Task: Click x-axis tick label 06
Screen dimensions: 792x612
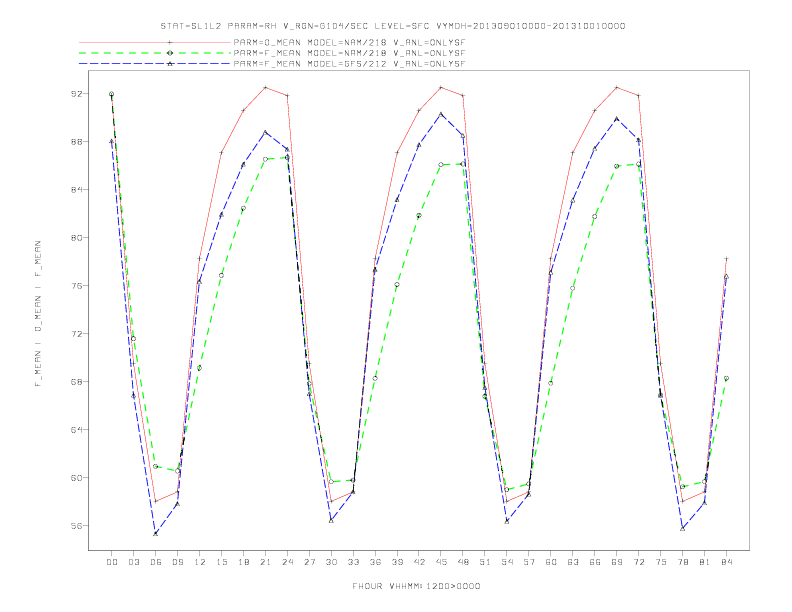Action: click(x=156, y=562)
